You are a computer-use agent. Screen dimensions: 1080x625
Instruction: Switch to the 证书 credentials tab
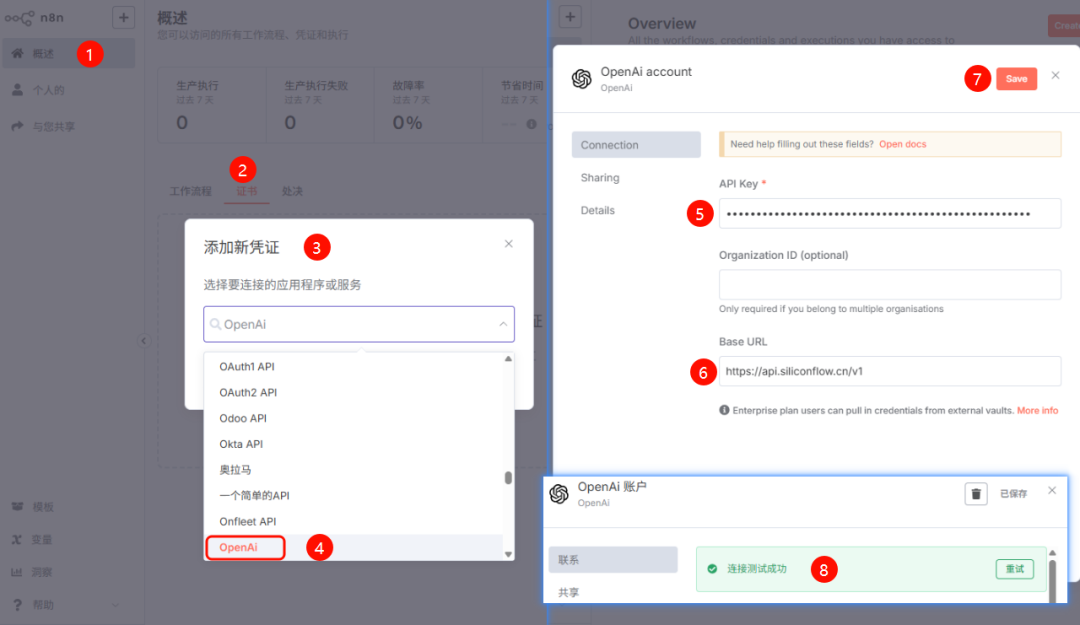247,191
